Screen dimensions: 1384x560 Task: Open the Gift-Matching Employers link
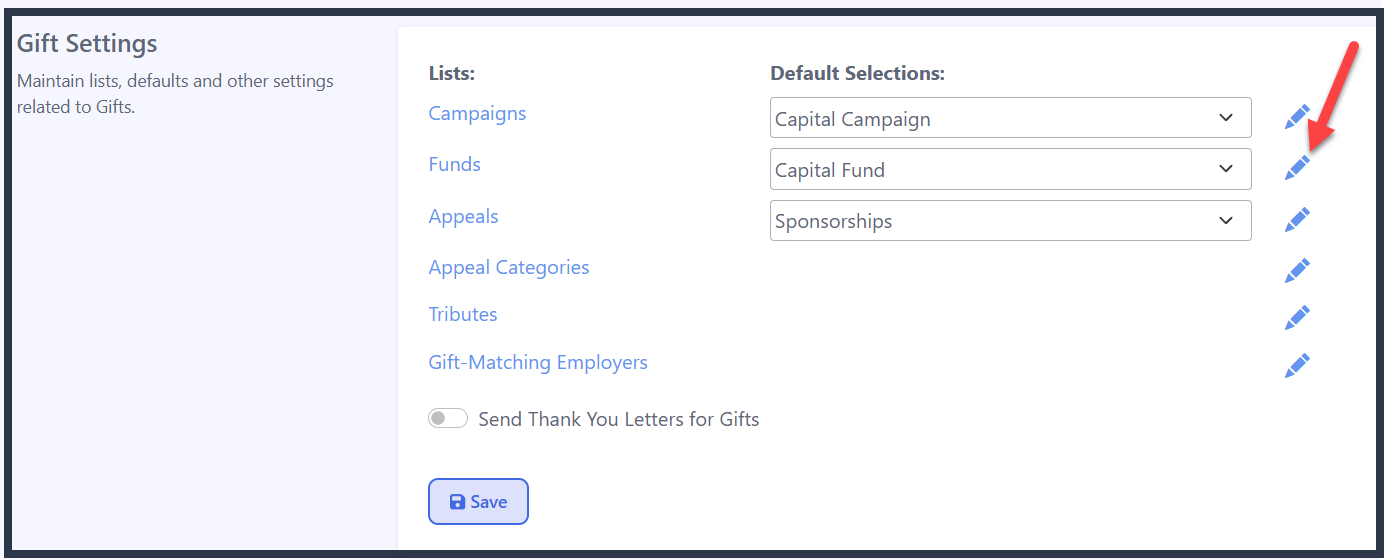point(538,362)
